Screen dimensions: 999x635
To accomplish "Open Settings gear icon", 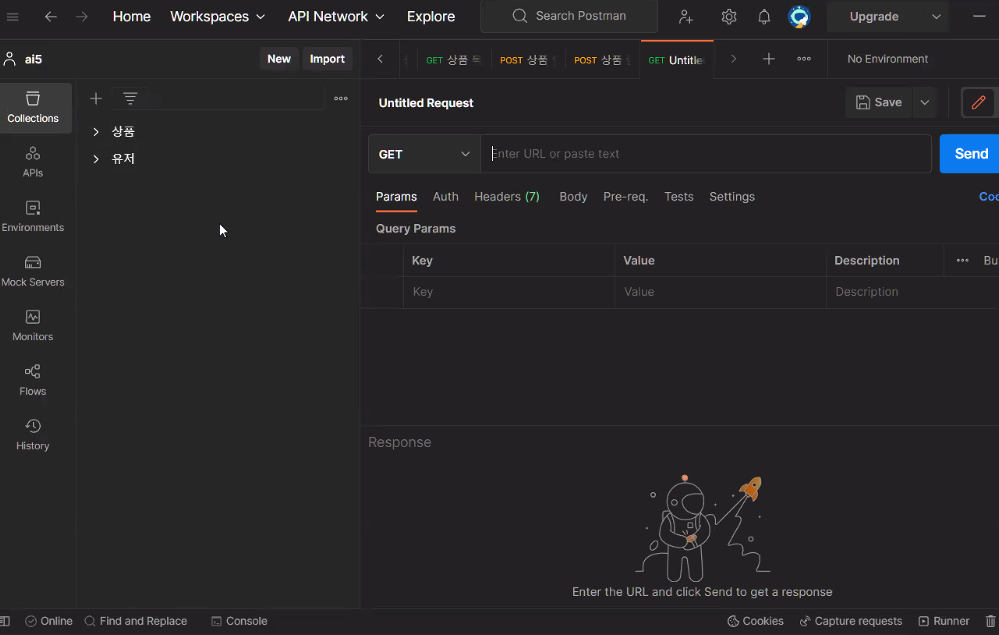I will tap(728, 17).
